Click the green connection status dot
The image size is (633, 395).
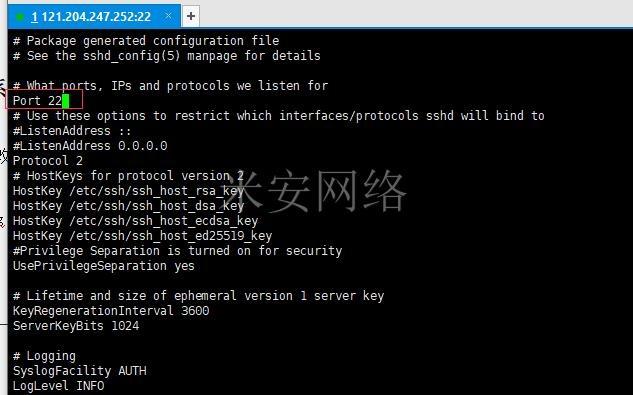tap(19, 17)
